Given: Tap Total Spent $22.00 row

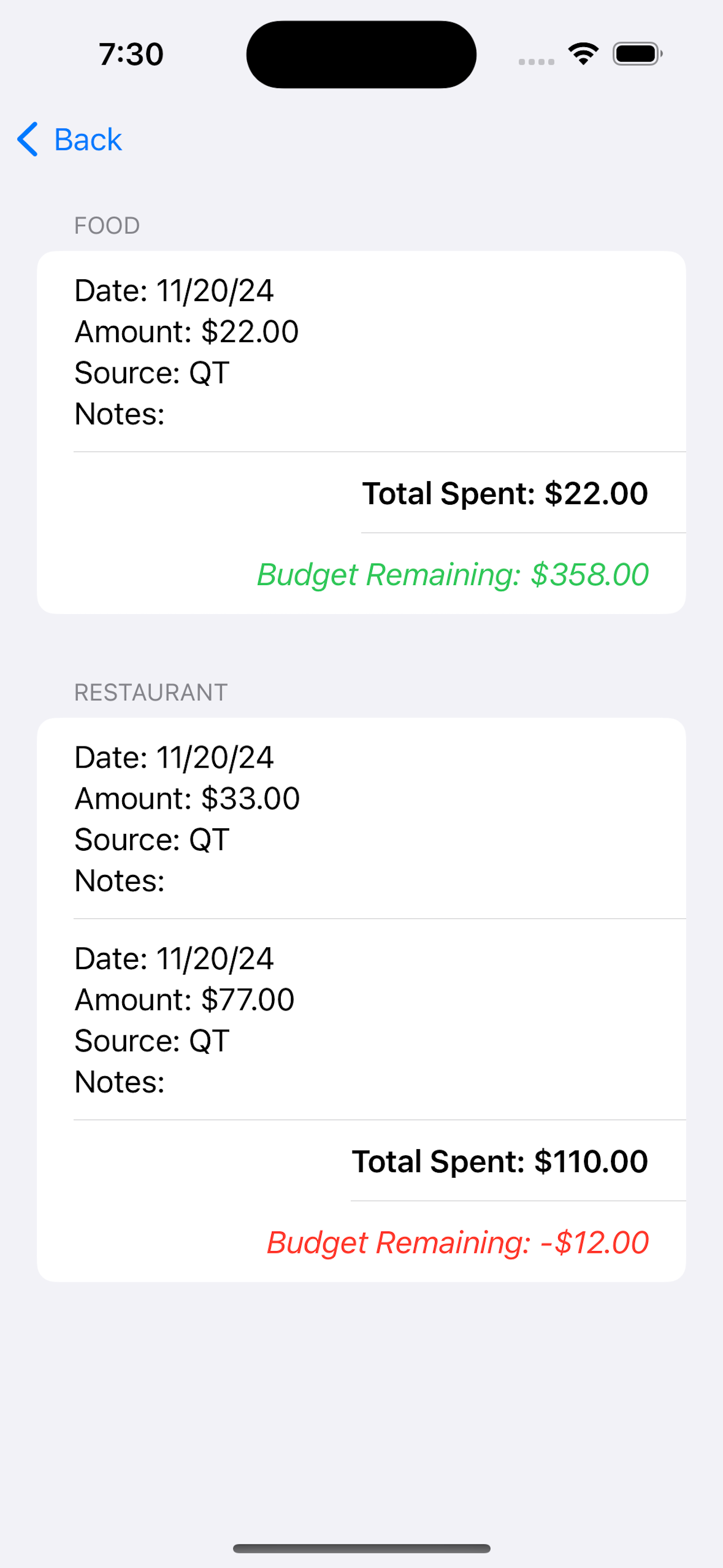Looking at the screenshot, I should (504, 493).
